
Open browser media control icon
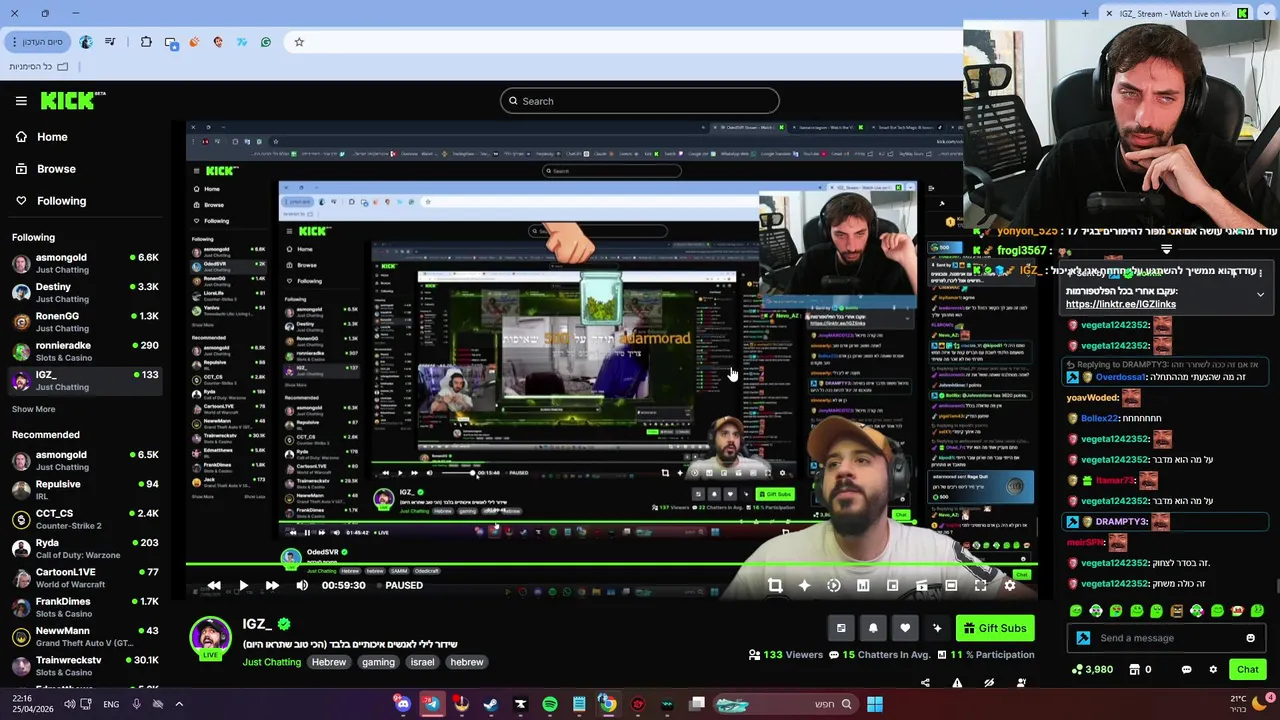click(x=110, y=42)
